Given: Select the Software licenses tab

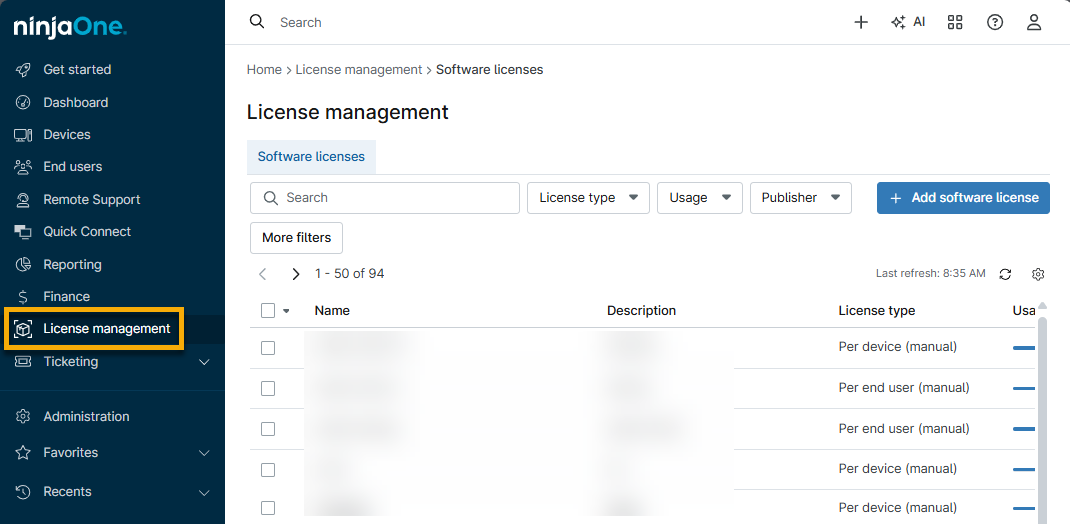Looking at the screenshot, I should coord(311,157).
